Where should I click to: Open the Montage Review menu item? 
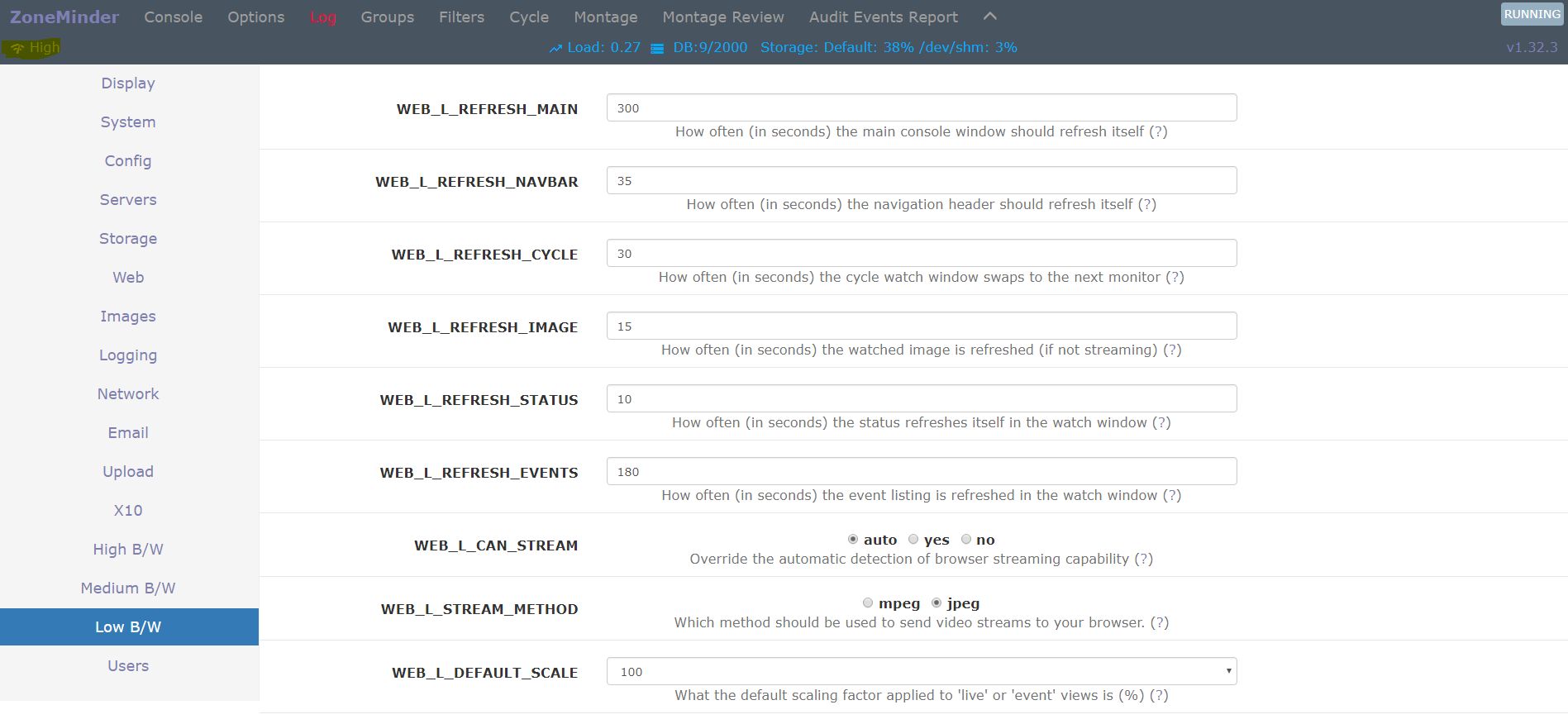722,17
